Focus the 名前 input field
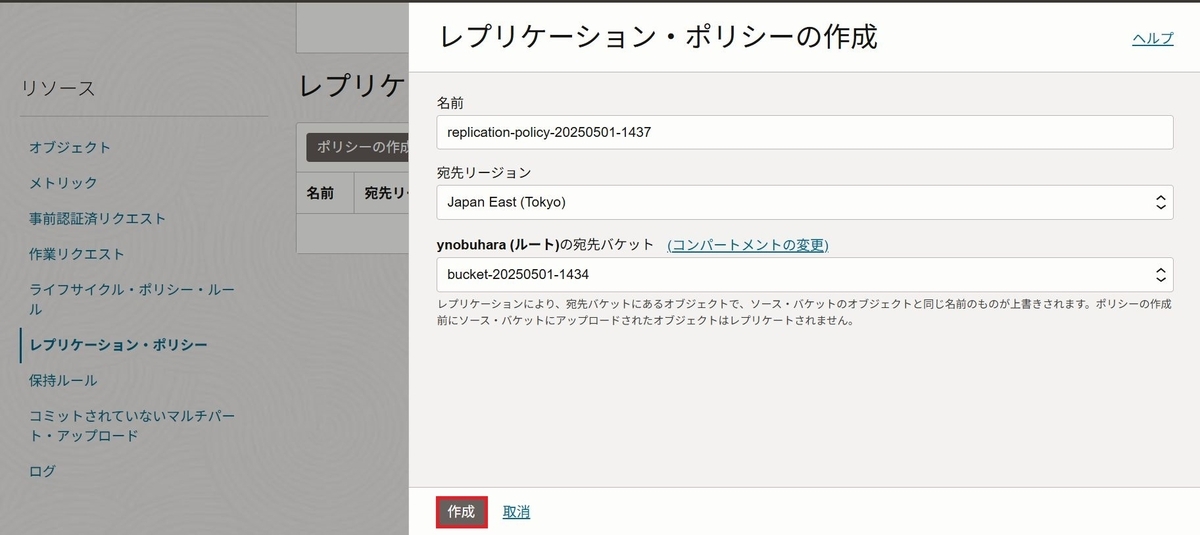The width and height of the screenshot is (1200, 535). [805, 132]
